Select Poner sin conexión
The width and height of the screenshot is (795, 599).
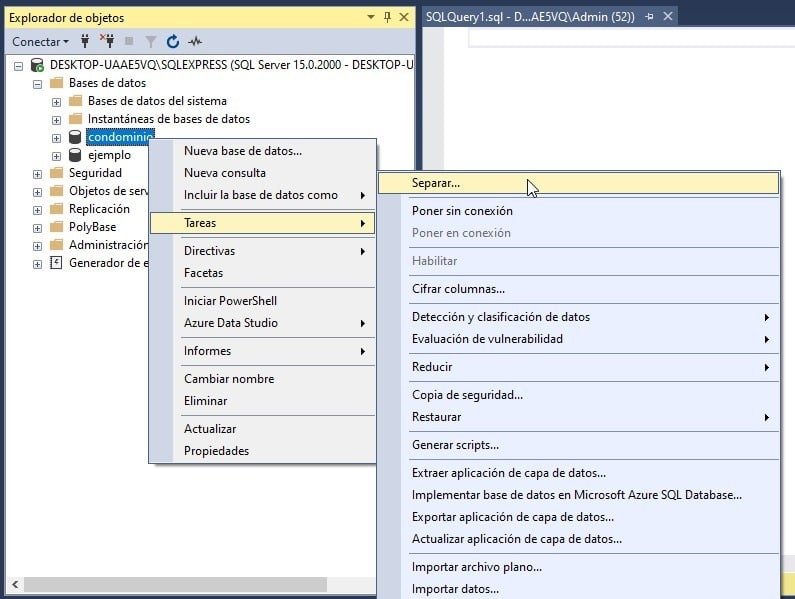tap(579, 210)
